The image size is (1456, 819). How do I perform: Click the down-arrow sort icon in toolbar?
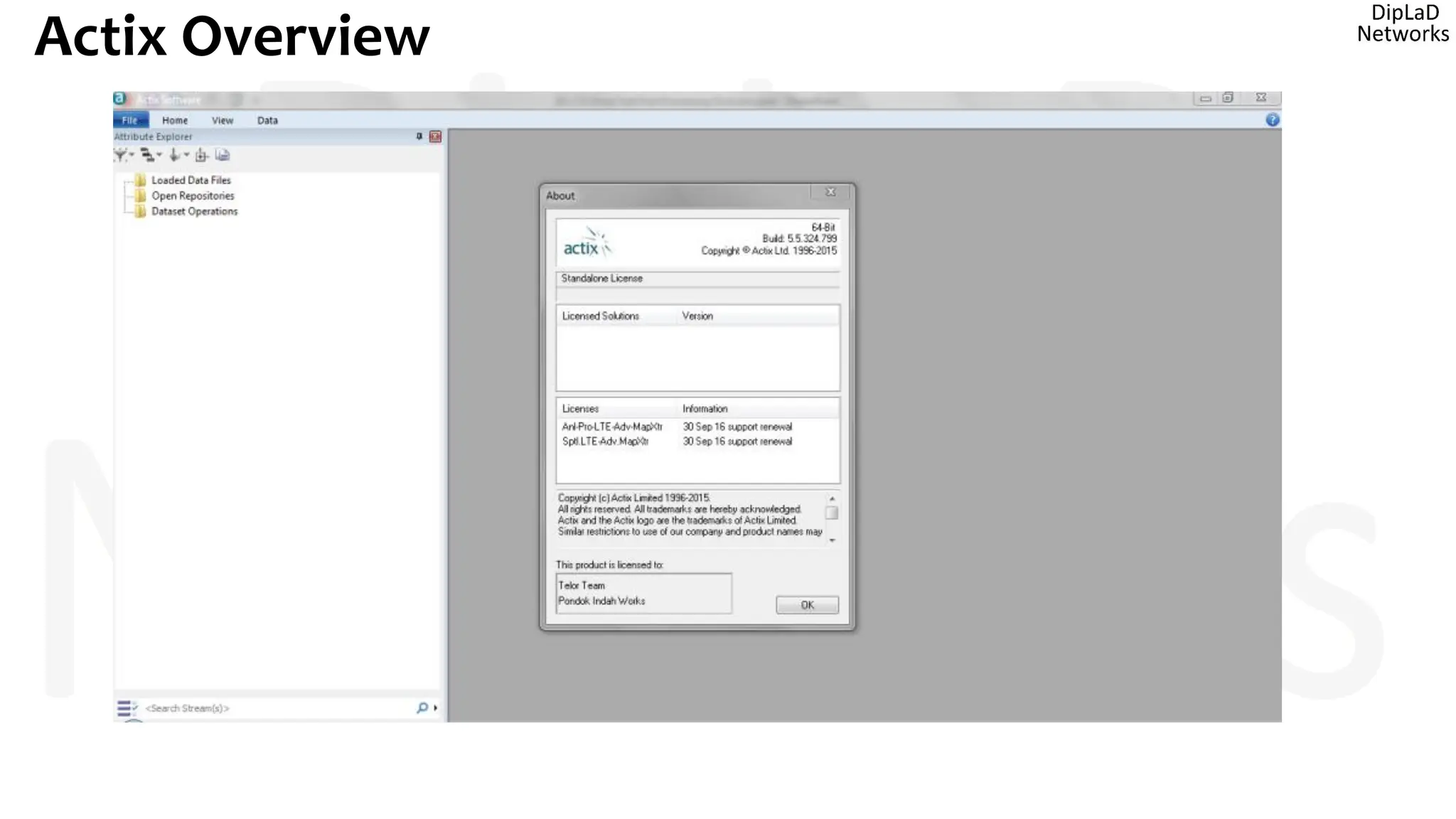click(x=174, y=155)
